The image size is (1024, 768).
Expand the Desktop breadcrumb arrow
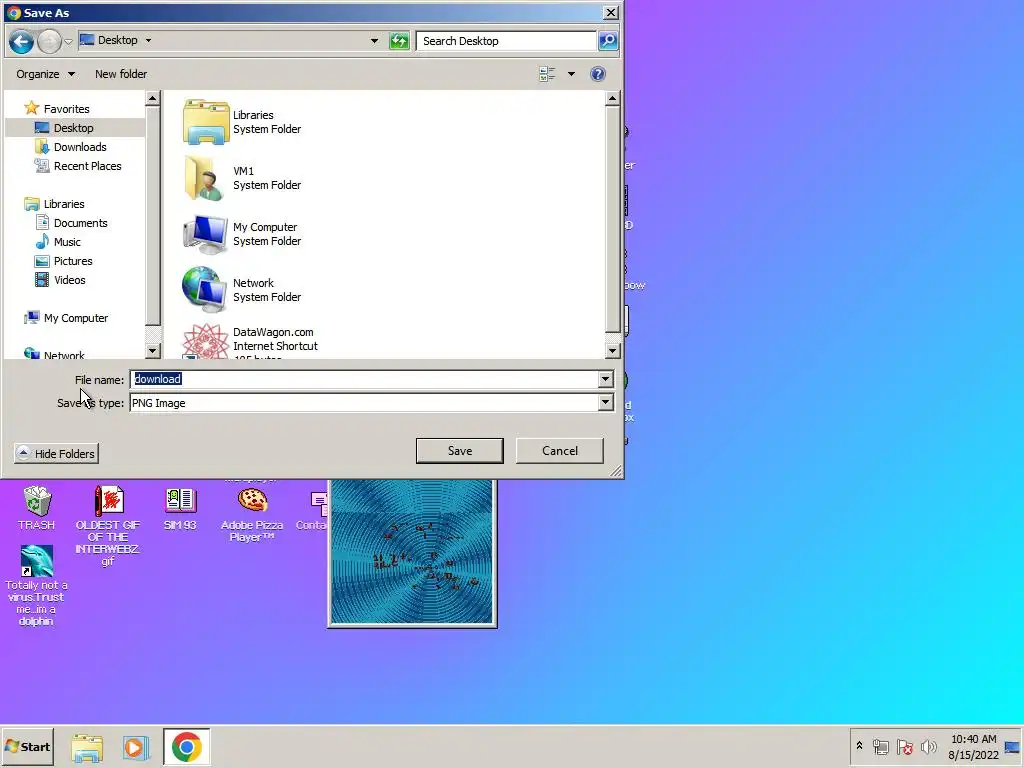pos(148,40)
